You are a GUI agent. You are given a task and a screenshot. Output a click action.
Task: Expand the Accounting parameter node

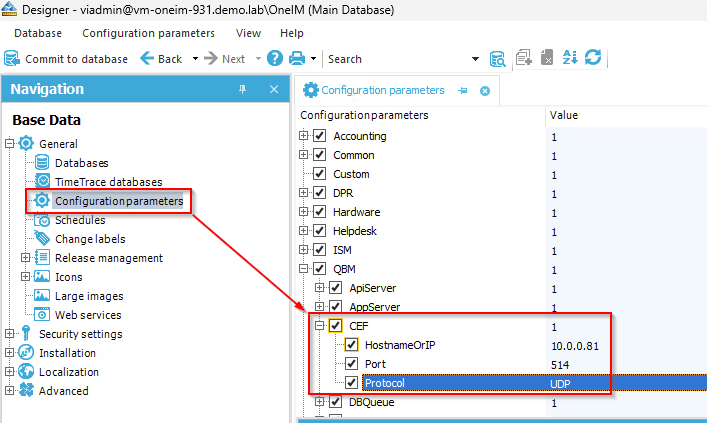point(303,135)
